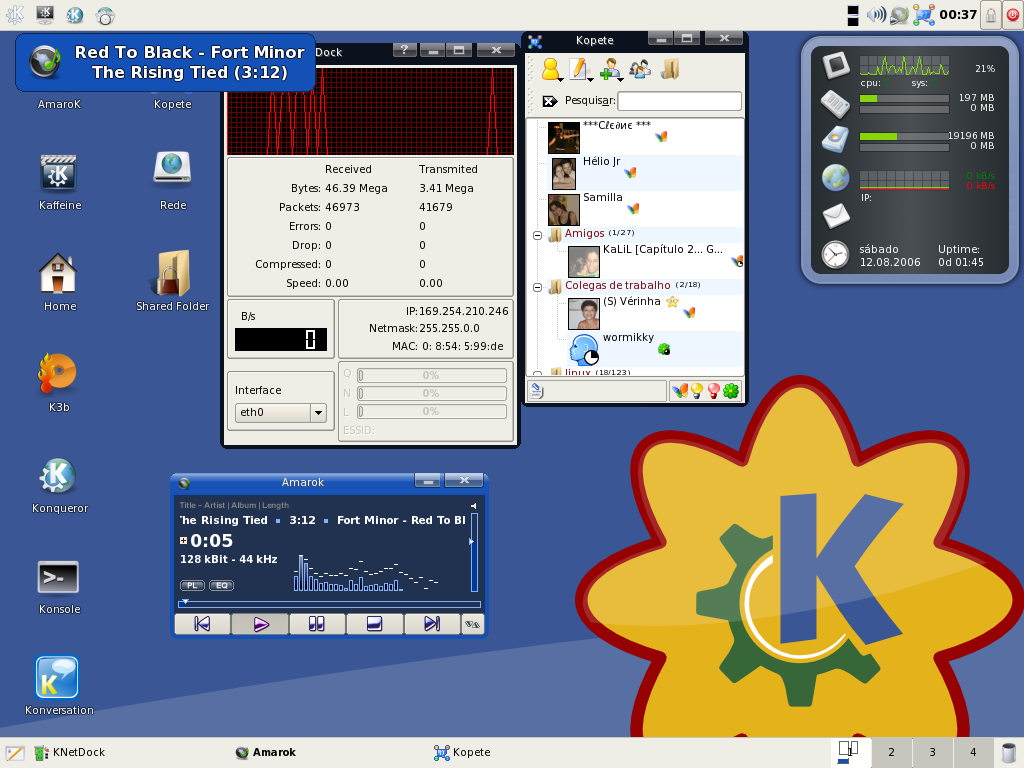Switch to virtual desktop 4

coord(973,752)
